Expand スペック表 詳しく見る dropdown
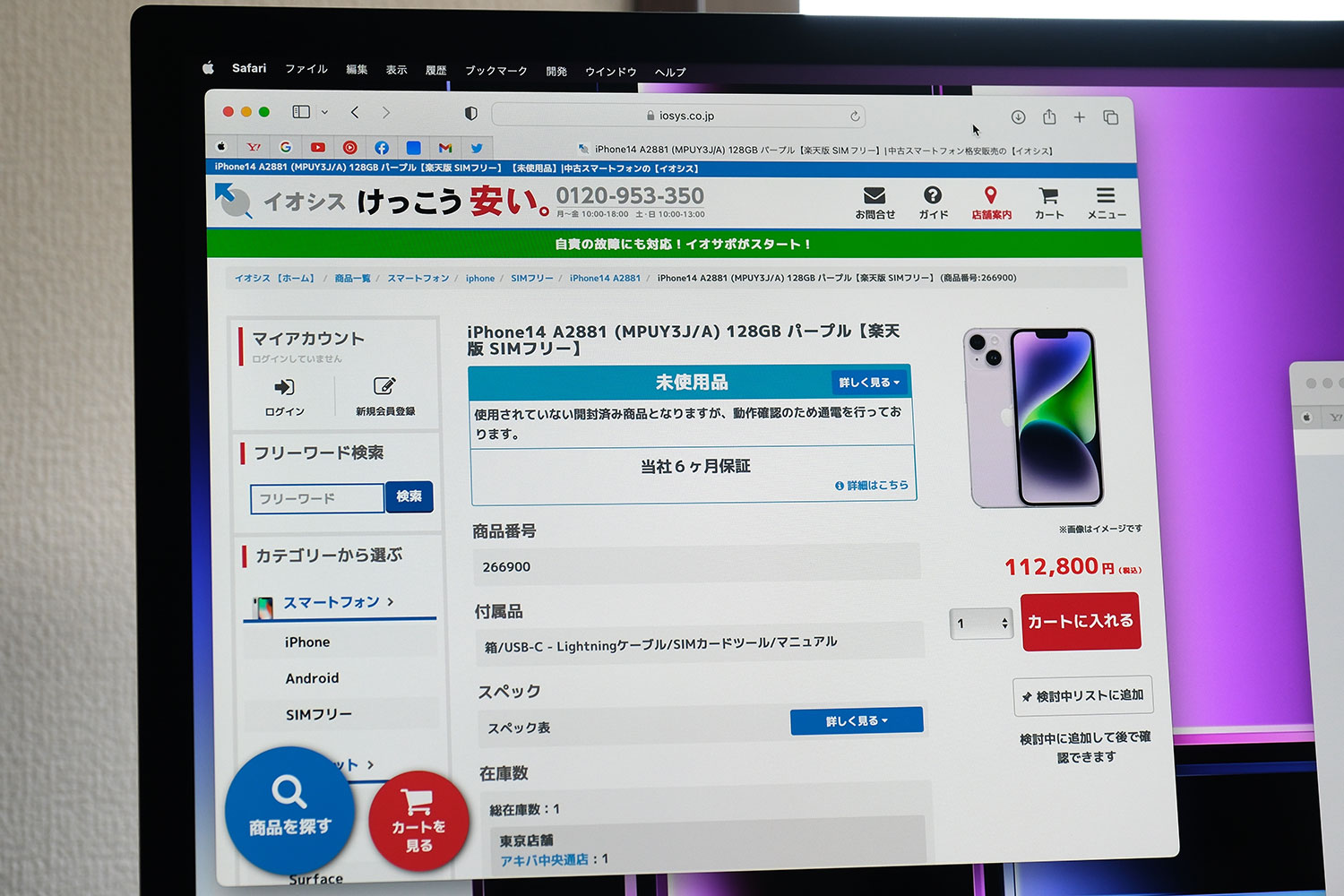This screenshot has height=896, width=1344. [x=857, y=720]
